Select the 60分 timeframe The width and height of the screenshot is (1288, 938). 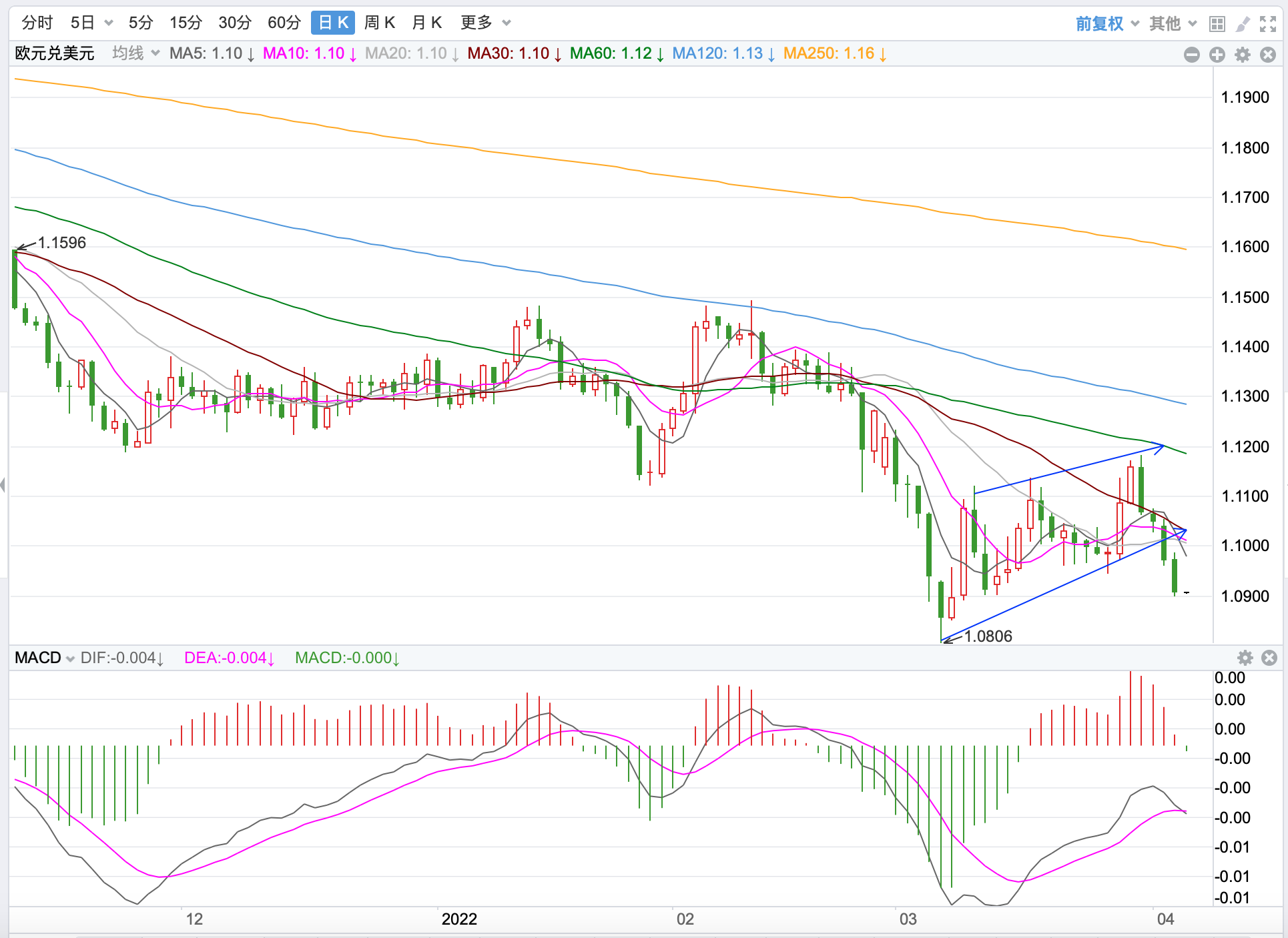click(x=284, y=23)
